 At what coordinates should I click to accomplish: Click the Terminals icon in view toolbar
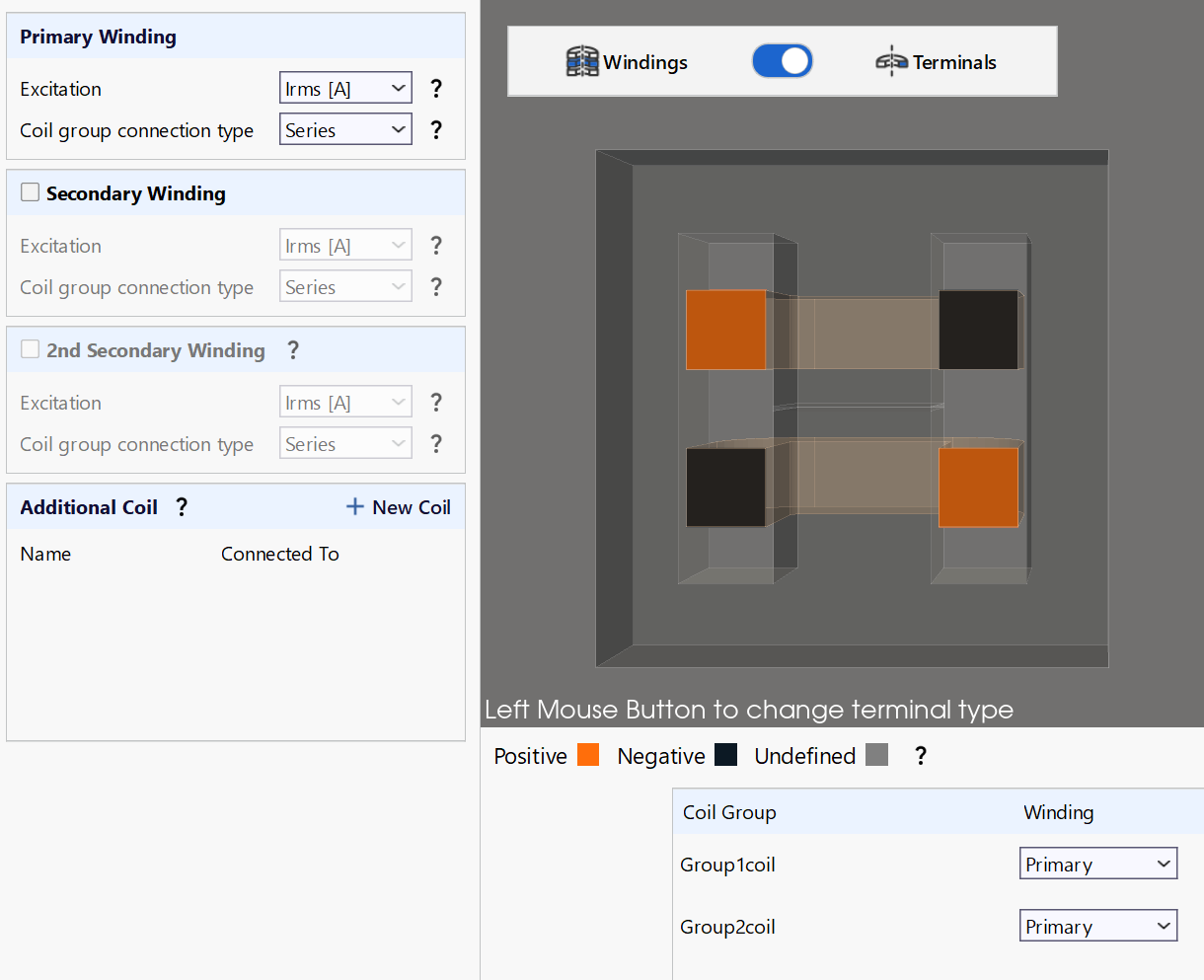[891, 61]
